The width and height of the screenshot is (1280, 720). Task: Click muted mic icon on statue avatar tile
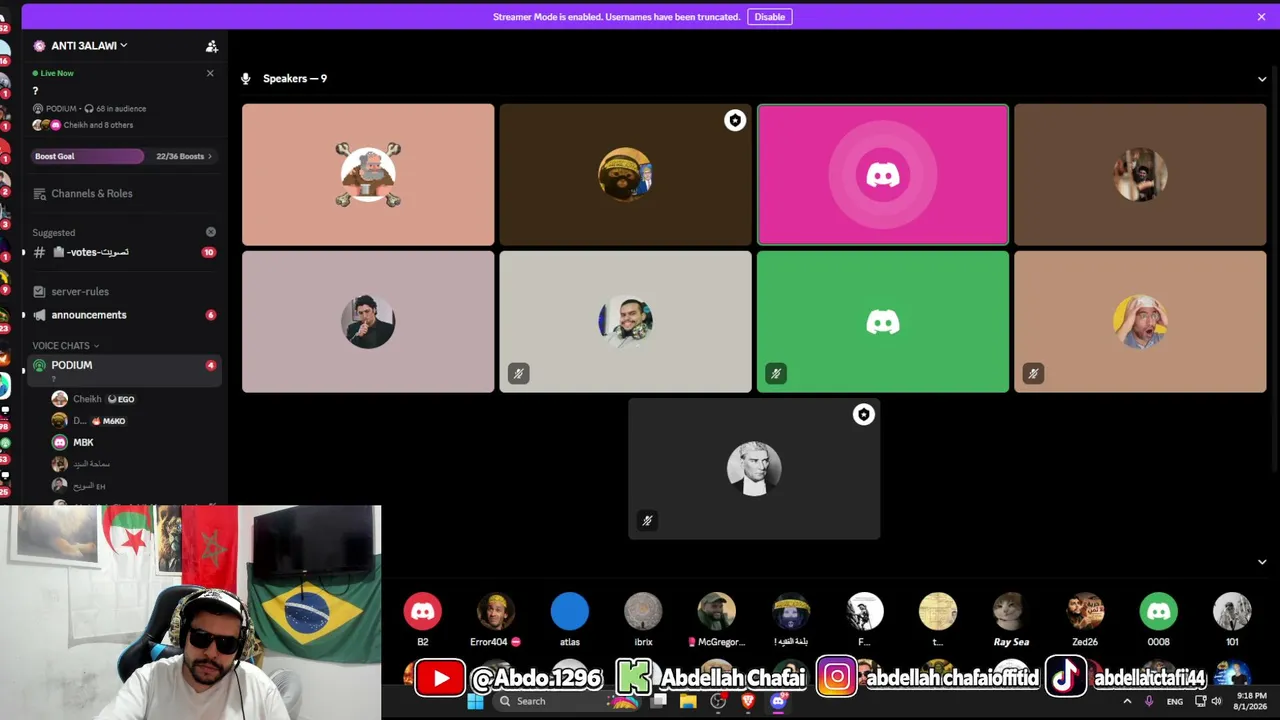pos(647,521)
